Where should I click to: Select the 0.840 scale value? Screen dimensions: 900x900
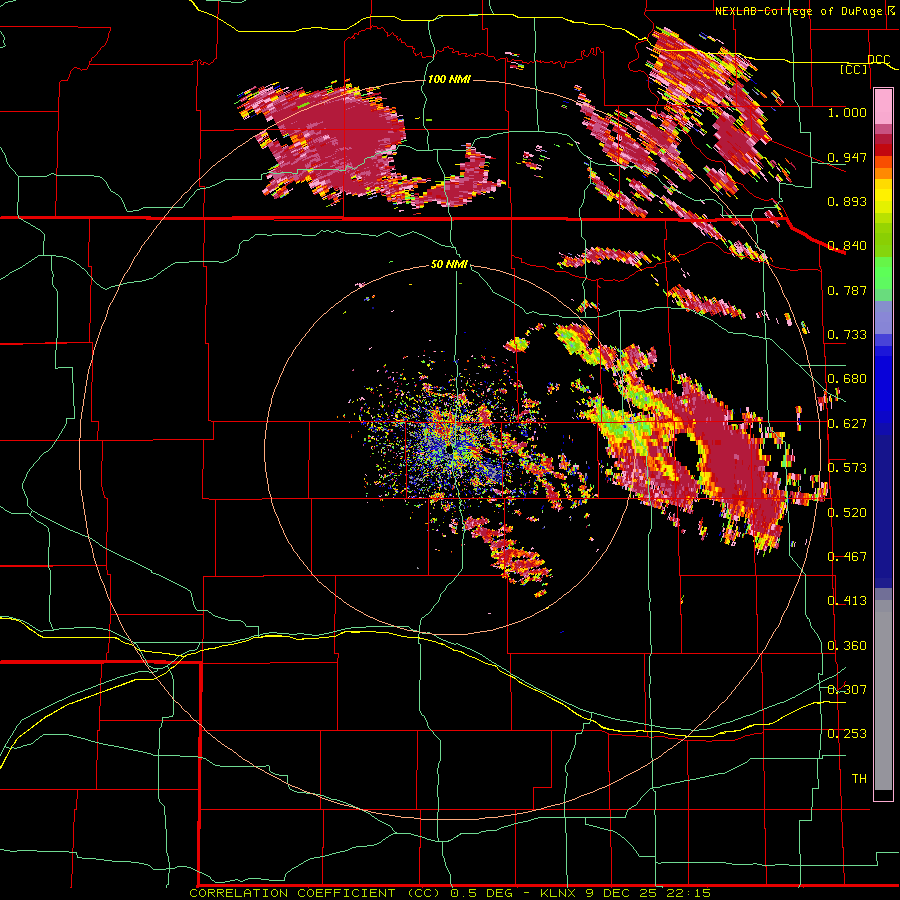tap(847, 246)
